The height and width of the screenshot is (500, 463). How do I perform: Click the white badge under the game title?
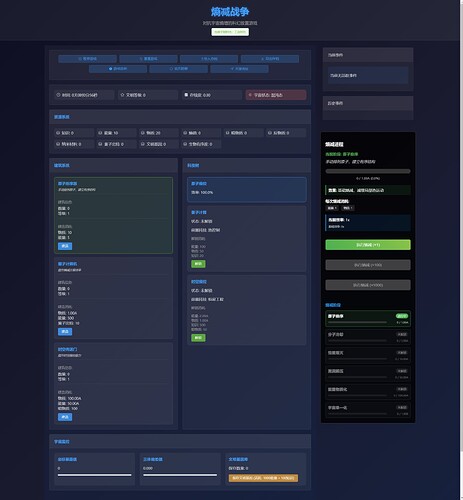230,32
